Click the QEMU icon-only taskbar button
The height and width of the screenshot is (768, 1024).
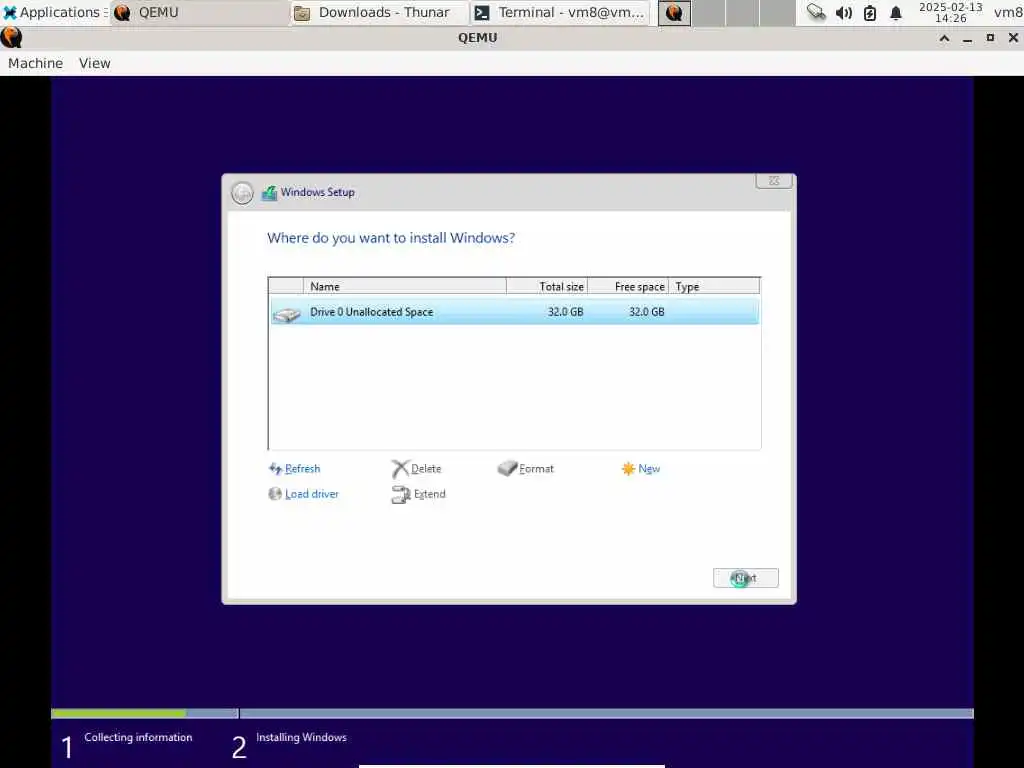675,12
